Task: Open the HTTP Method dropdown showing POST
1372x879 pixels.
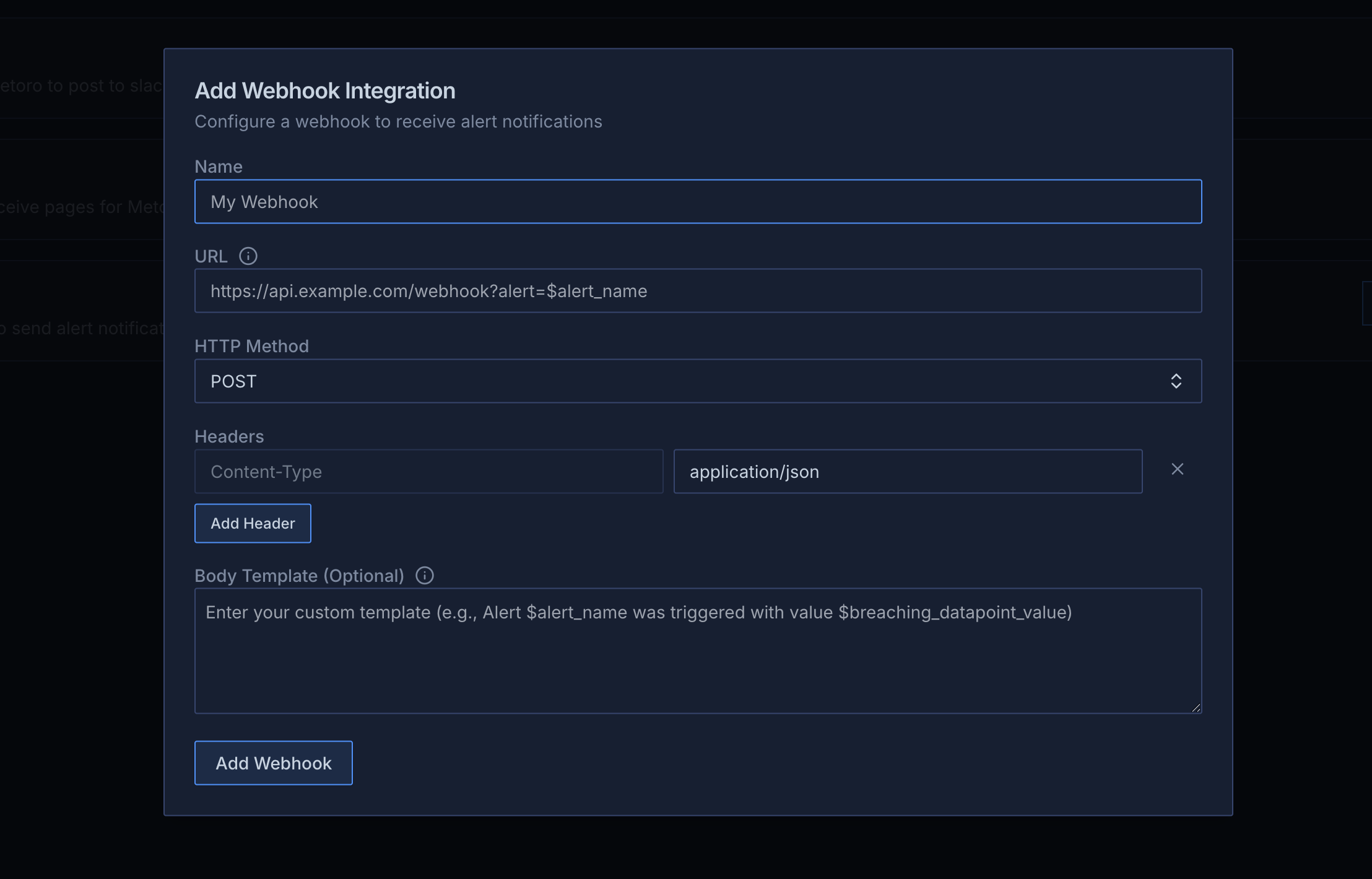Action: click(681, 381)
